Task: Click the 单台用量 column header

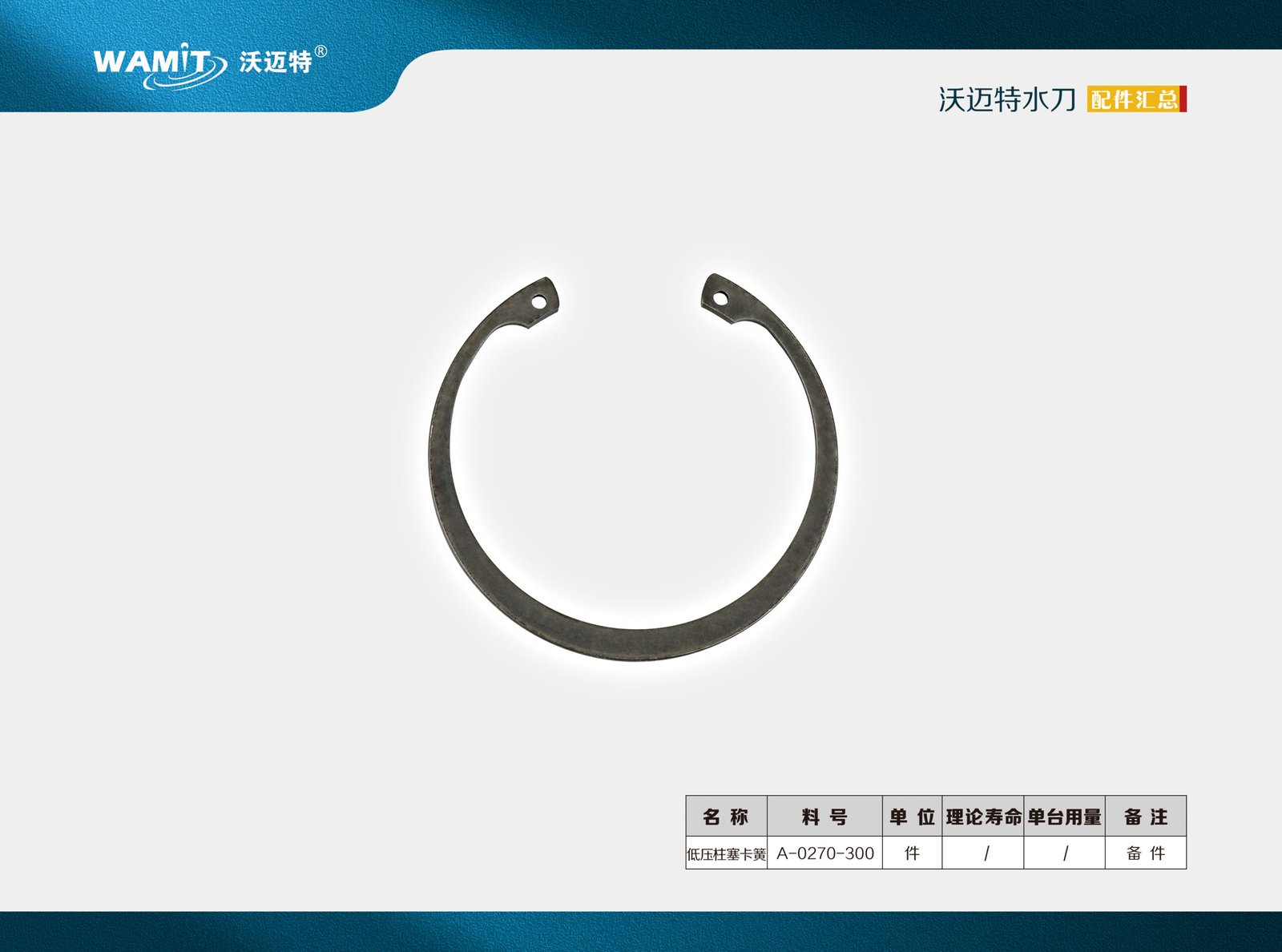Action: [x=1065, y=817]
